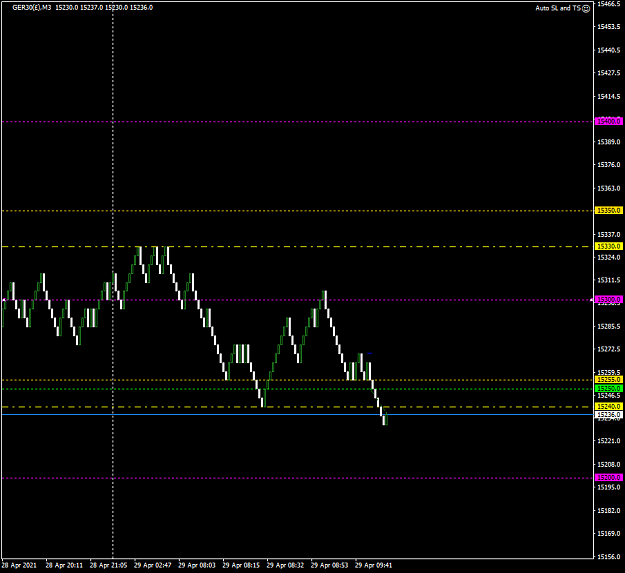Click the 29 Apr 02:47 time axis label
625x573 pixels.
(153, 565)
